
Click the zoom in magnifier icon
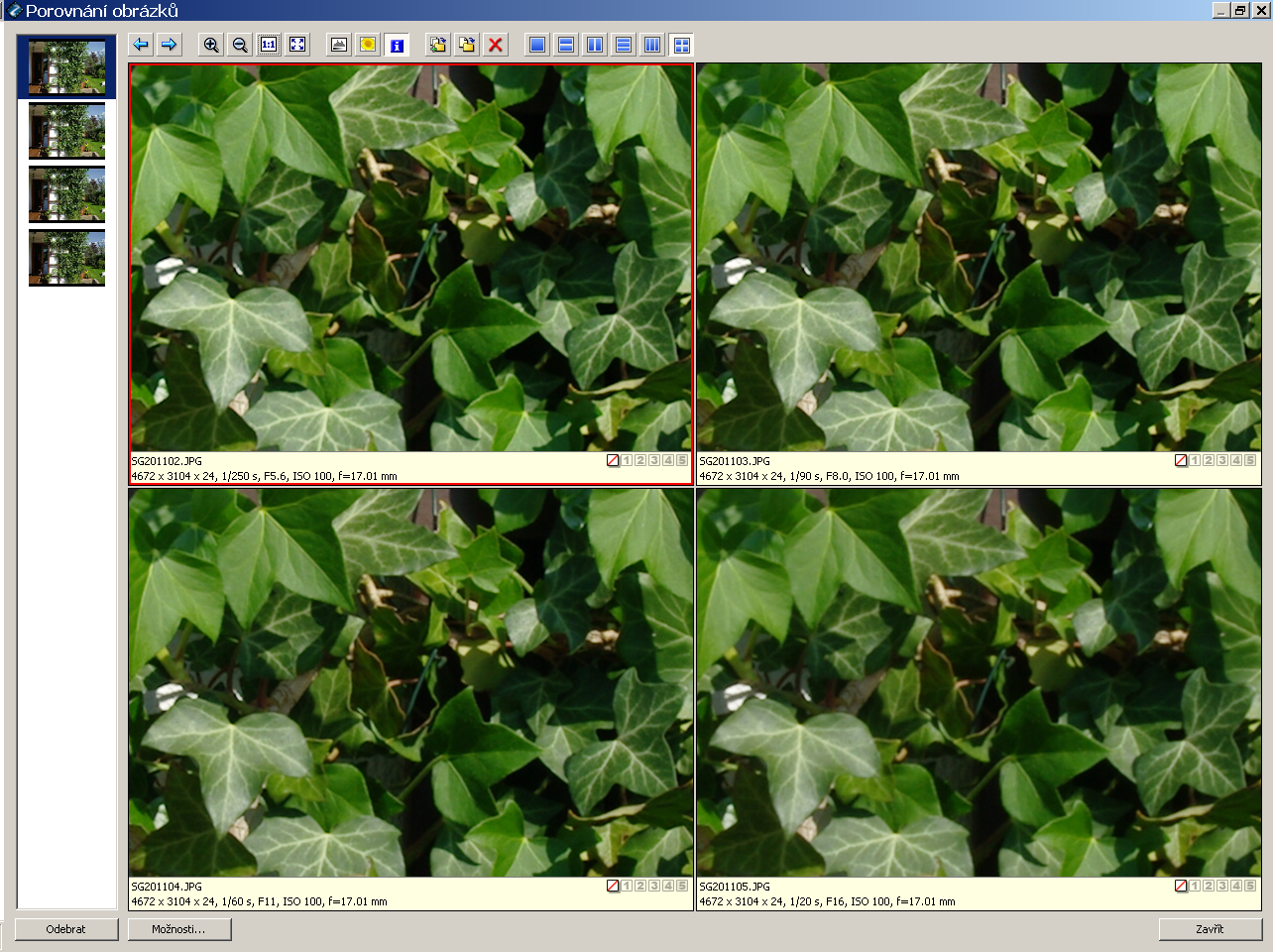(210, 45)
